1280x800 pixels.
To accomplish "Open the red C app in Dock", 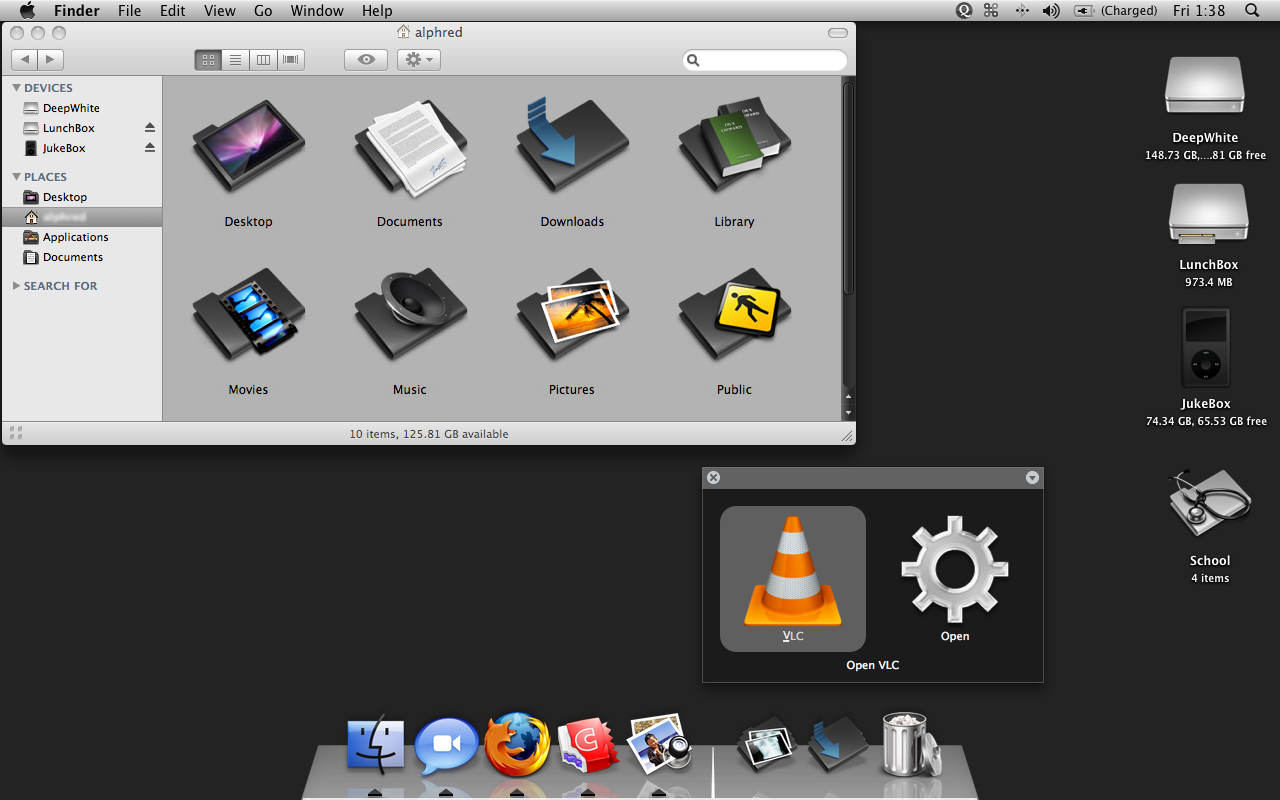I will coord(588,746).
